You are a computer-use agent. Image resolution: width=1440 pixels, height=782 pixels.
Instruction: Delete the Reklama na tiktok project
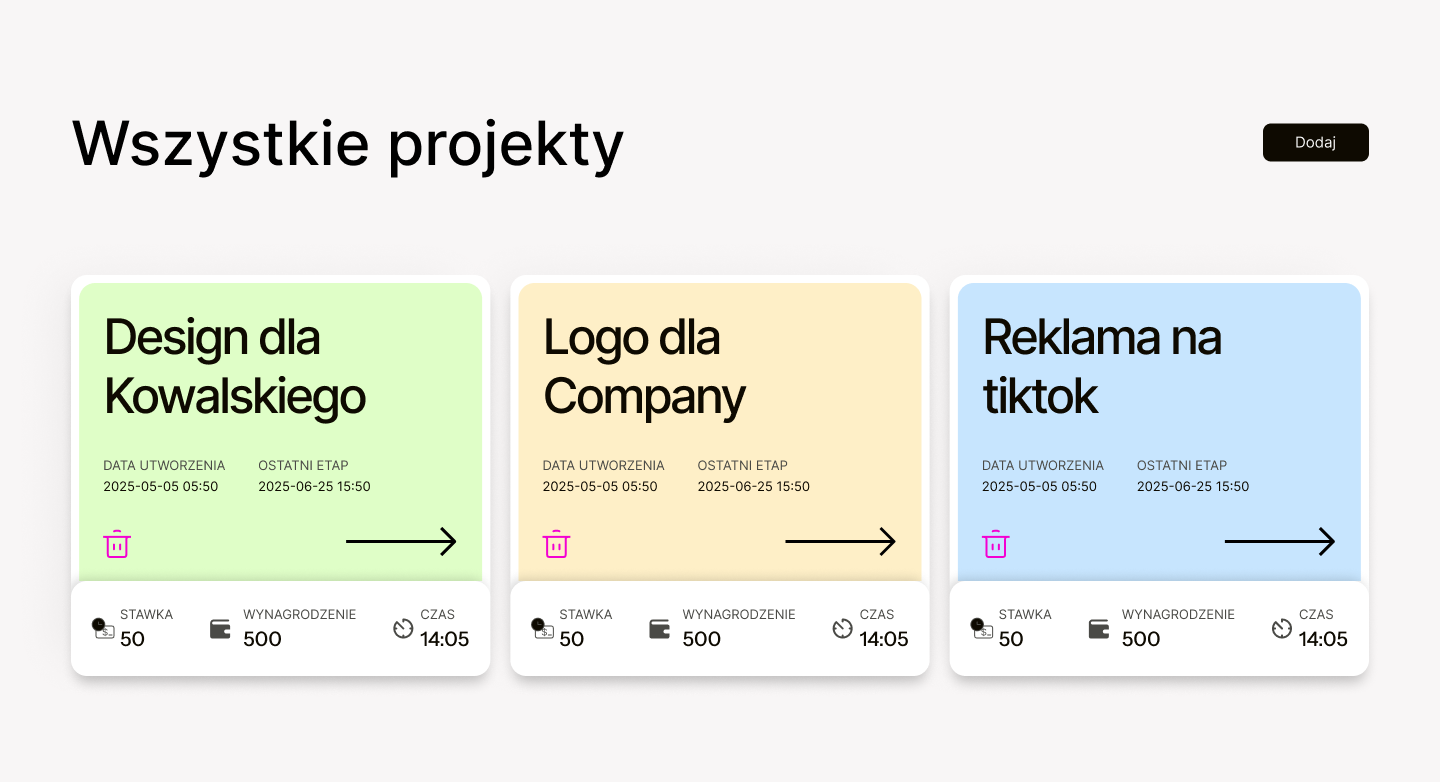(995, 544)
